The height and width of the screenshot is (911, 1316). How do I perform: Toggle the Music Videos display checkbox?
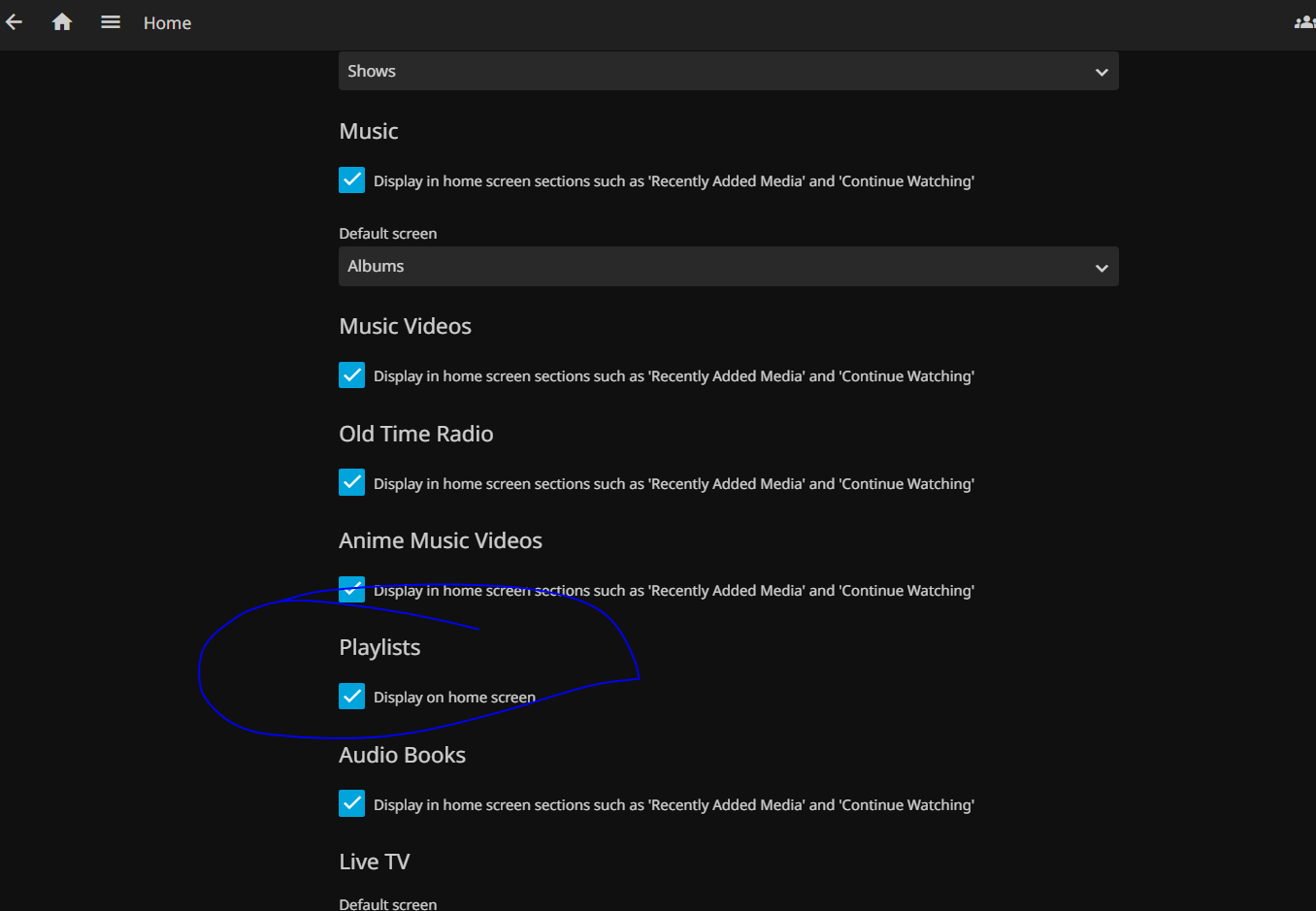tap(352, 375)
